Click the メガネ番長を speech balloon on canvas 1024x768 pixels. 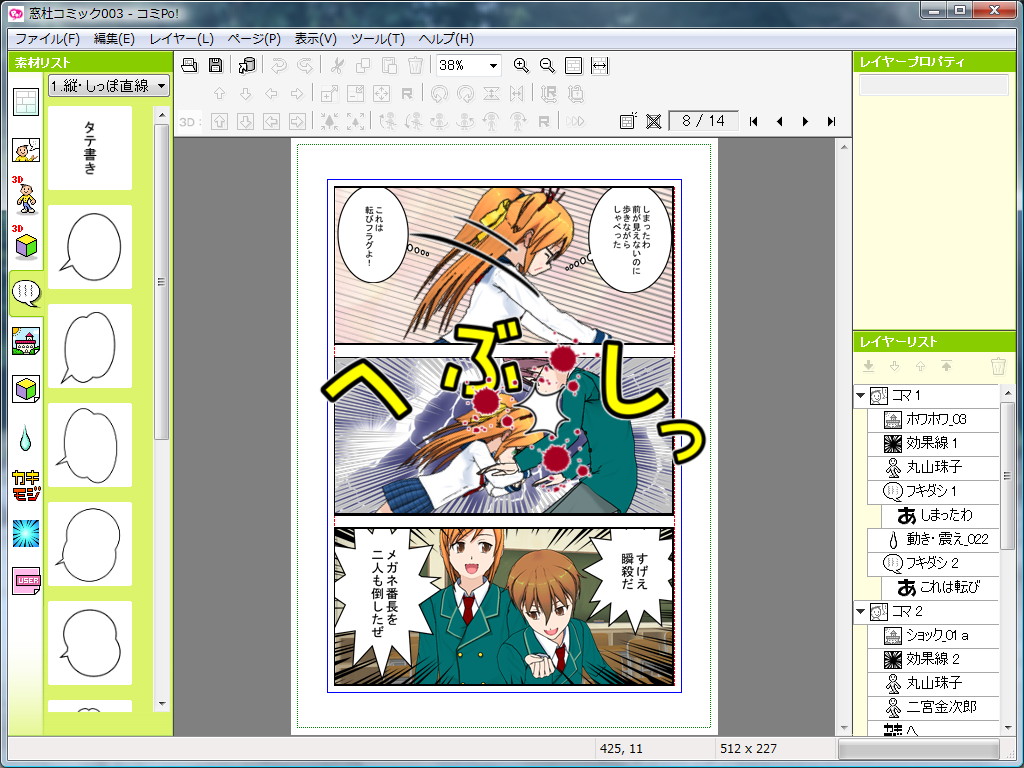pyautogui.click(x=385, y=594)
